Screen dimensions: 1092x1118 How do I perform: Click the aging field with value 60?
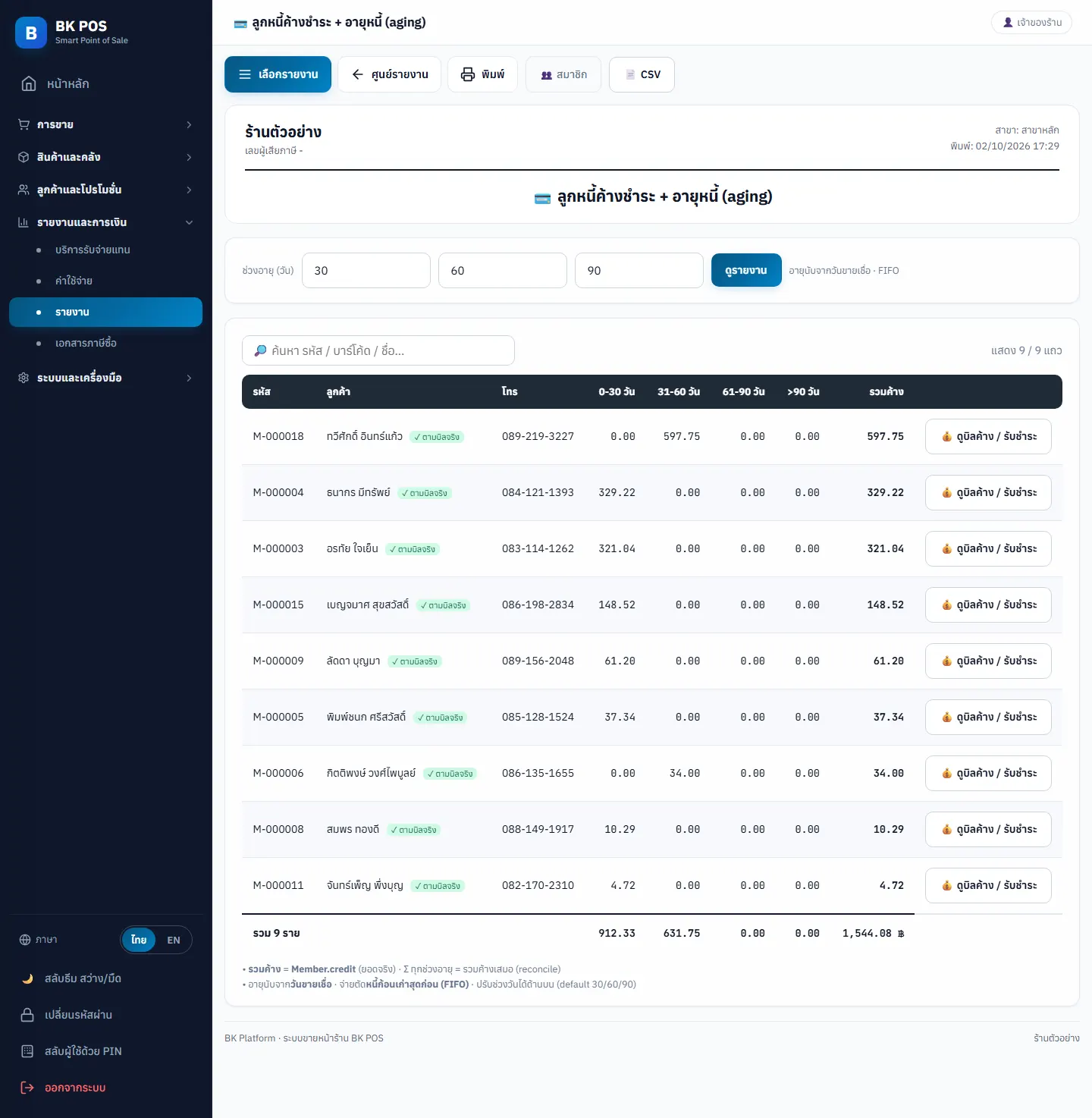tap(503, 270)
